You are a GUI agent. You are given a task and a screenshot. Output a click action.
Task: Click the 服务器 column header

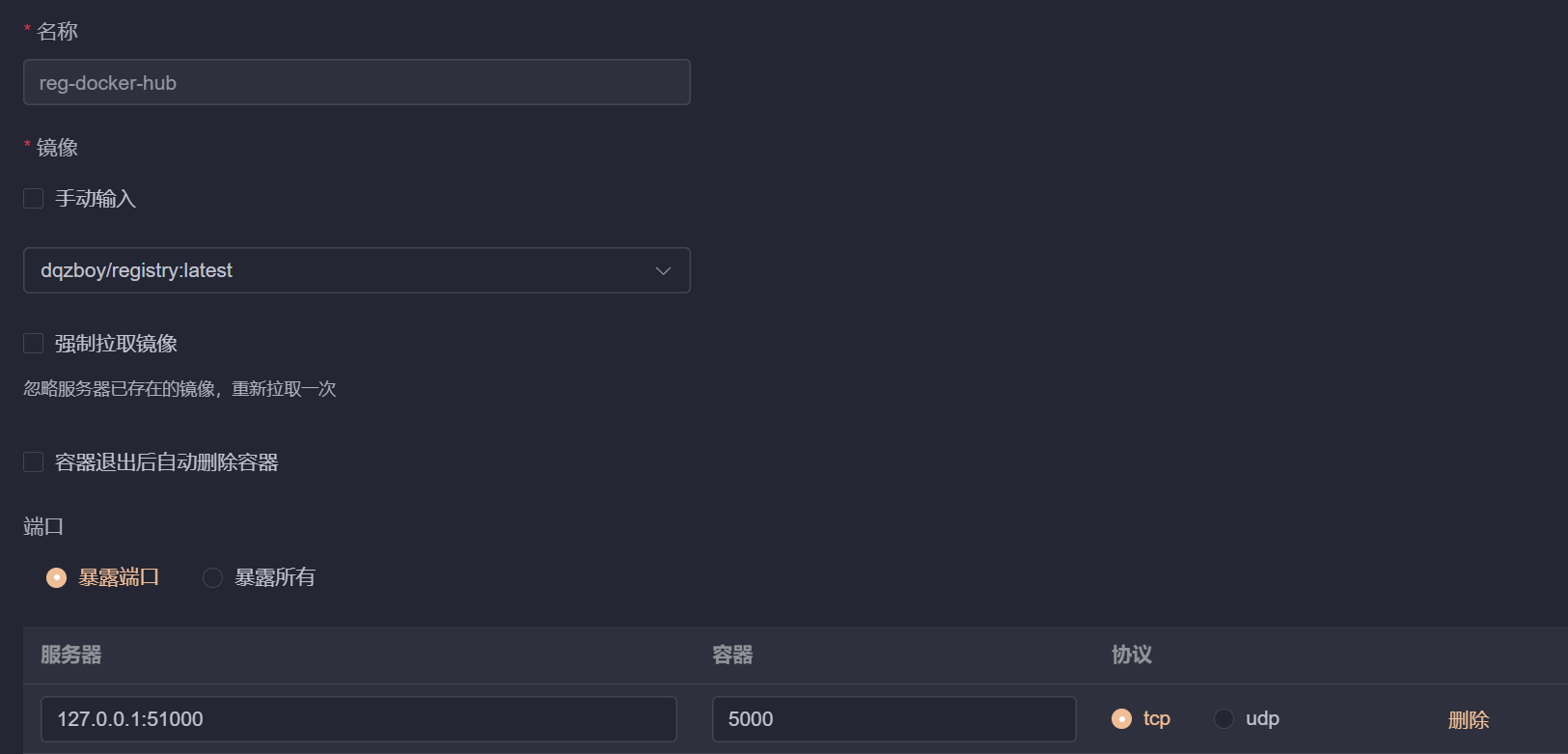click(x=71, y=655)
